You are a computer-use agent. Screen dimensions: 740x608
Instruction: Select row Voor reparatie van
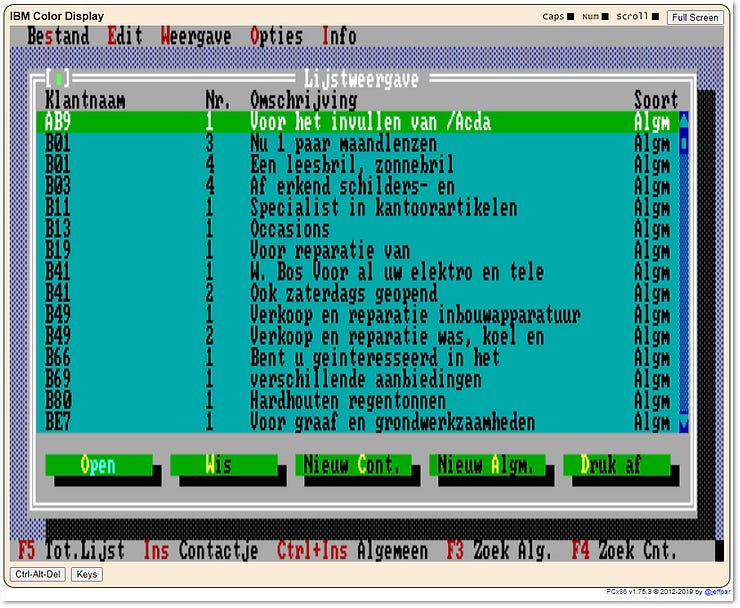pos(357,251)
